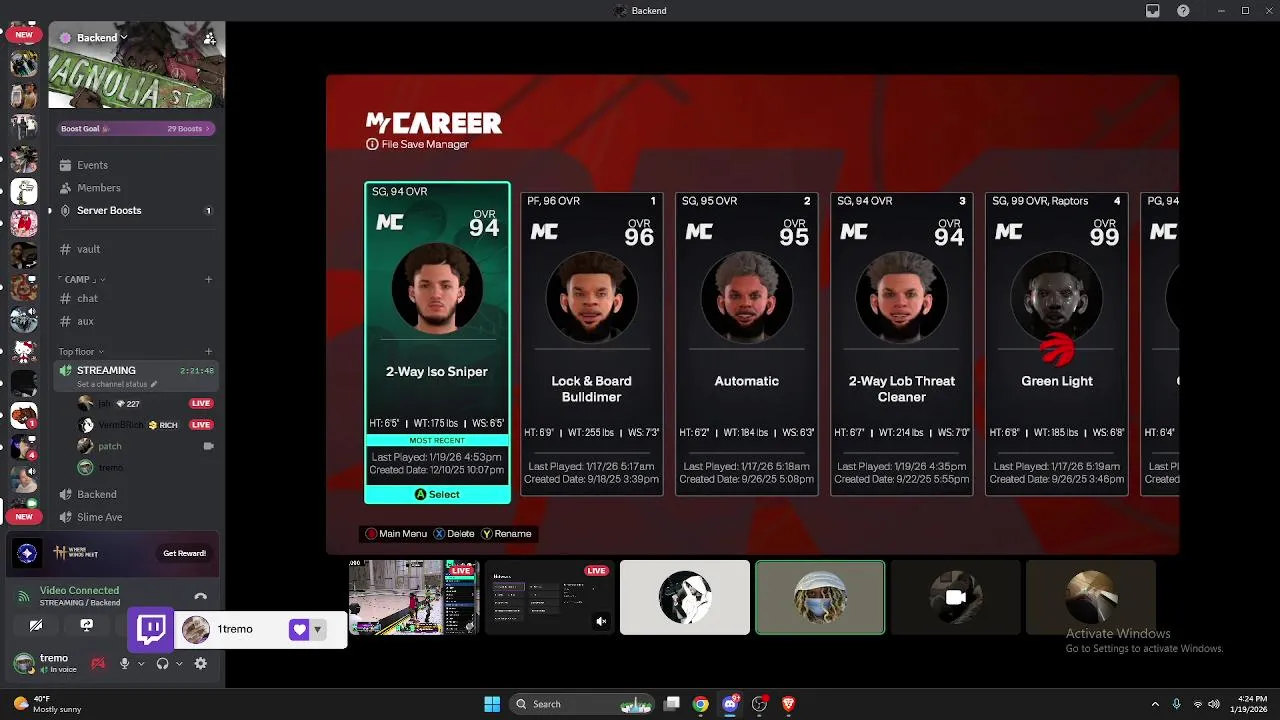Screen dimensions: 1280x720
Task: Select the 2-Way Iso Sniper save card
Action: pyautogui.click(x=437, y=342)
